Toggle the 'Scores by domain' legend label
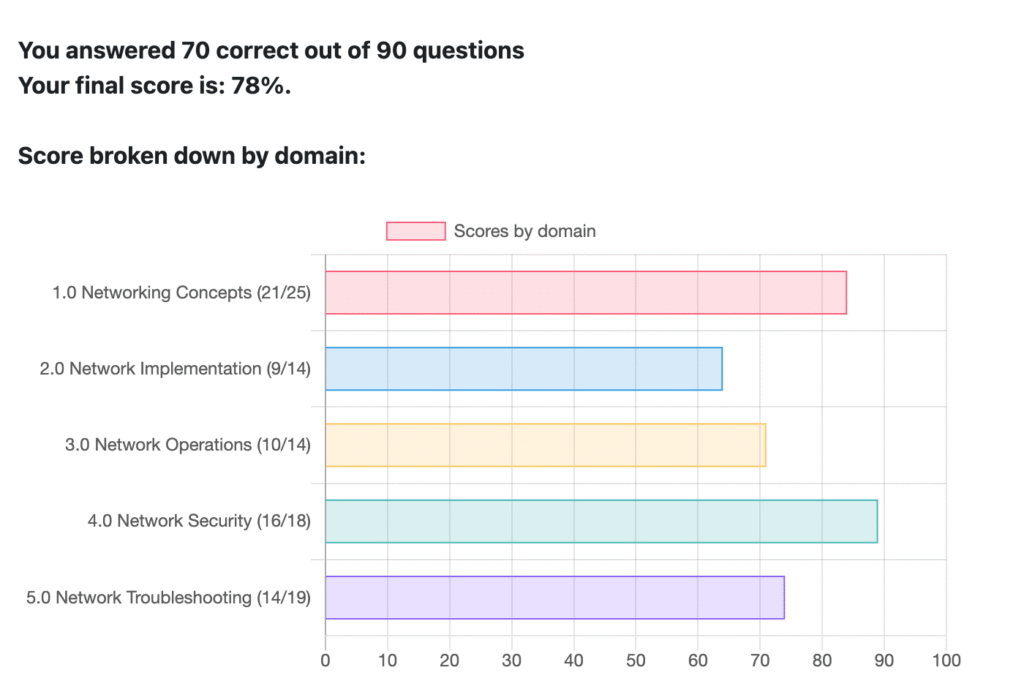 click(524, 231)
